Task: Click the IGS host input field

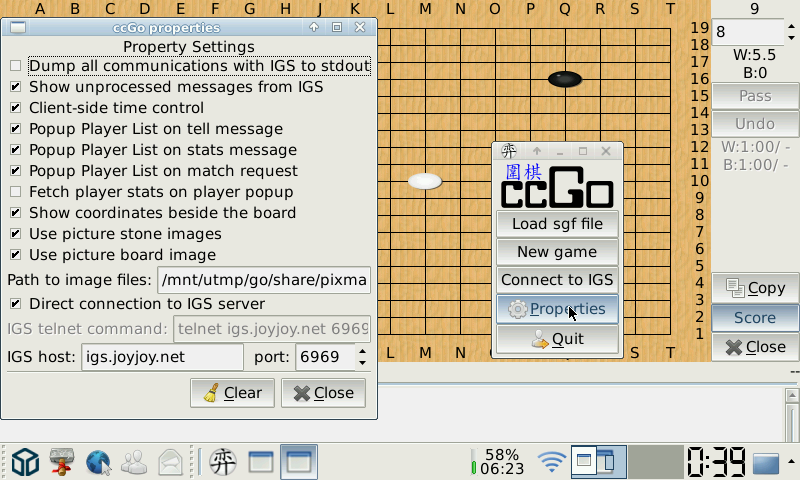Action: 162,357
